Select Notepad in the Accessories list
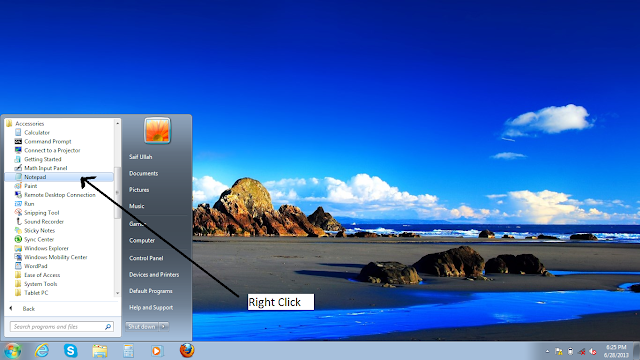 [x=59, y=177]
